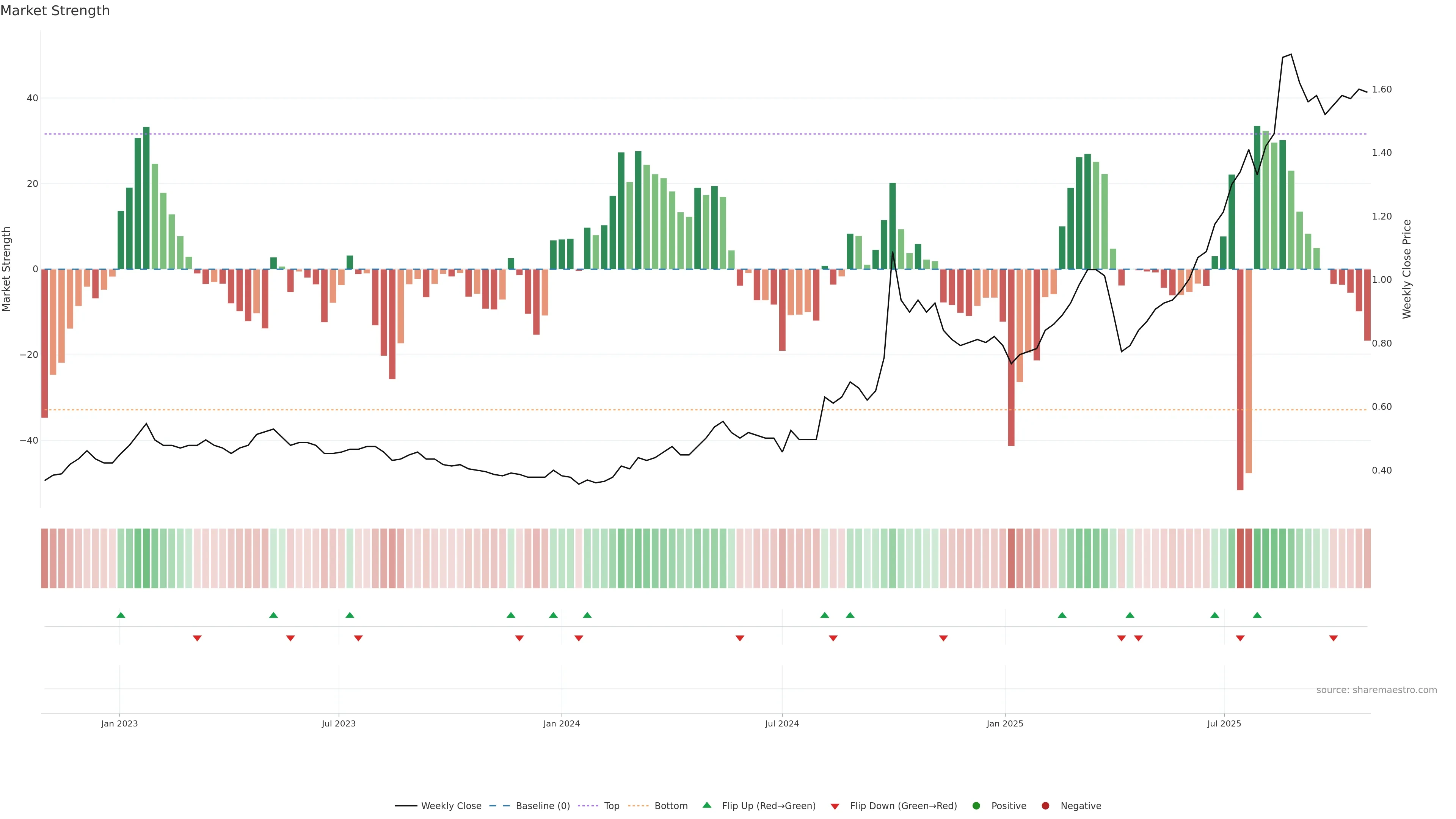The image size is (1456, 819).
Task: Click the first red flip-down triangle marker
Action: [197, 638]
